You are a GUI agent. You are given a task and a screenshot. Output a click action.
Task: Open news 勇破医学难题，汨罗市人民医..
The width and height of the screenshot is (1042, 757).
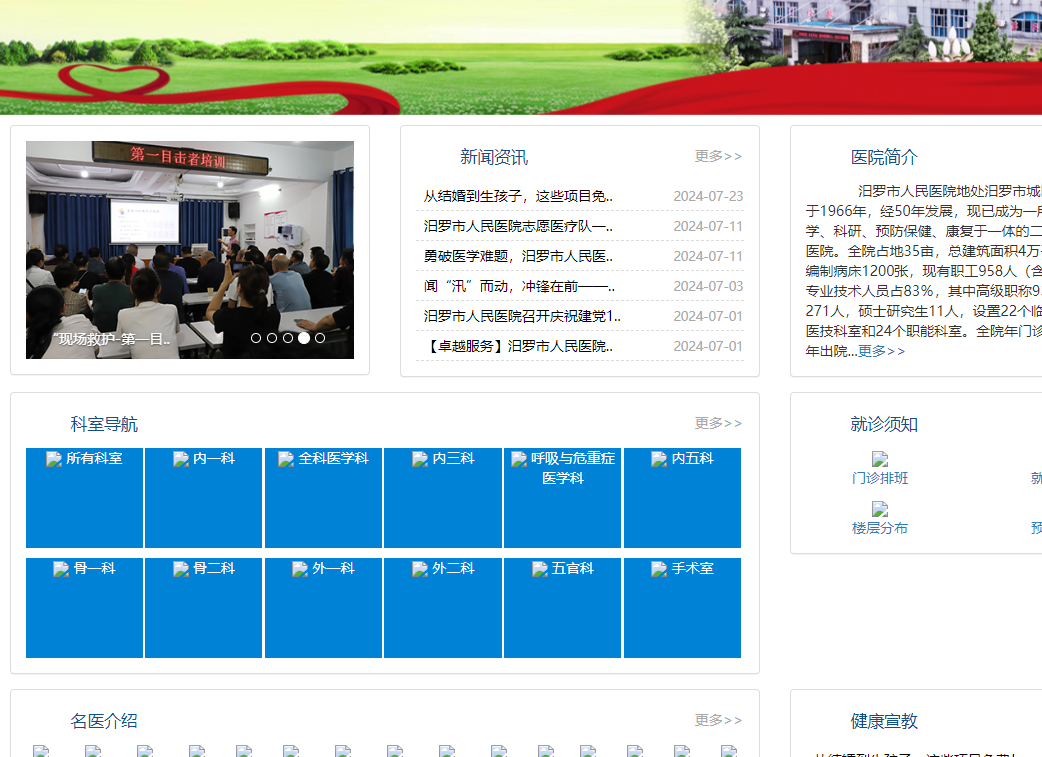[x=518, y=256]
